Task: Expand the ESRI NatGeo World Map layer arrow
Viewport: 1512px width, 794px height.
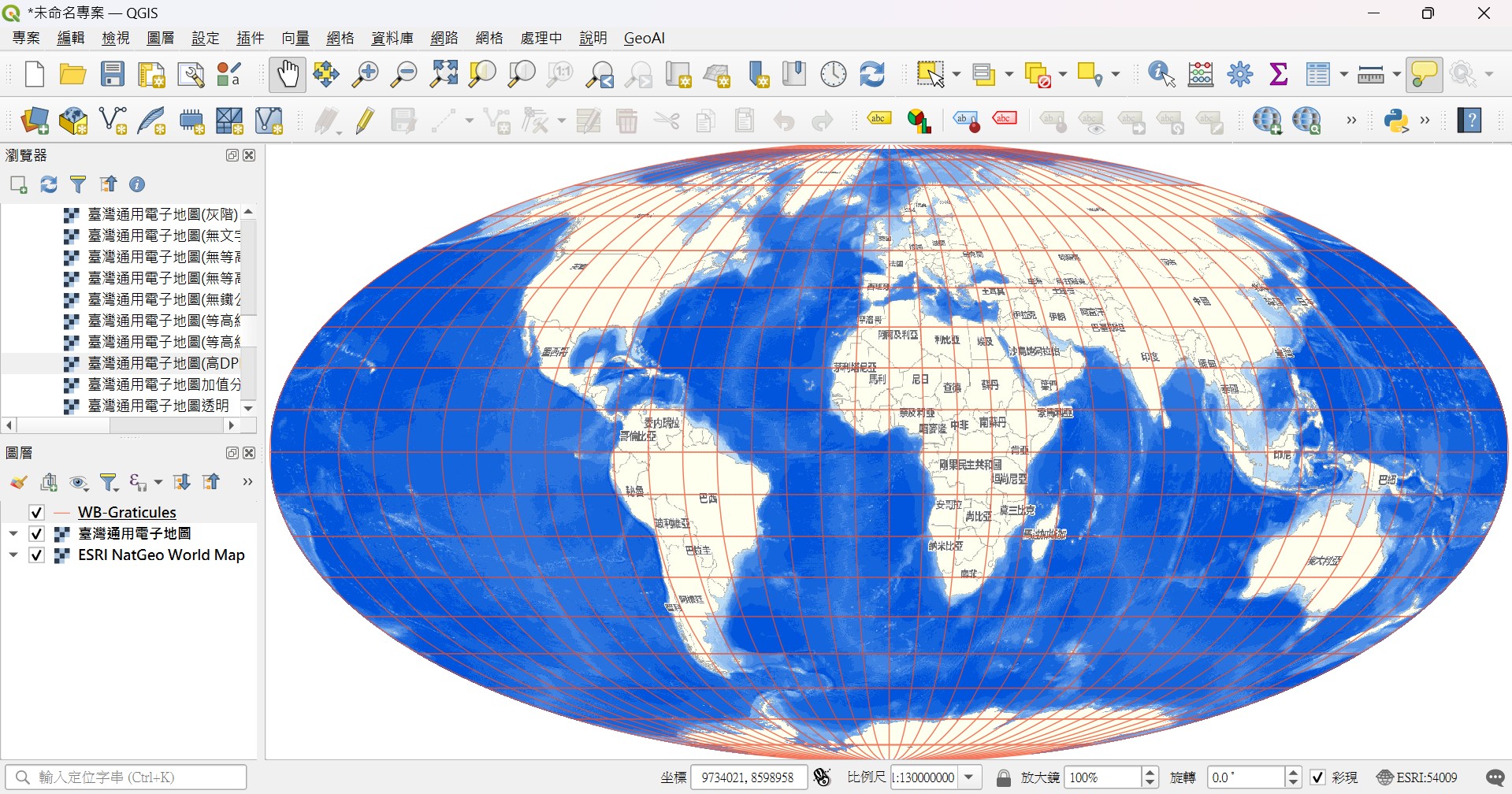Action: pyautogui.click(x=13, y=555)
